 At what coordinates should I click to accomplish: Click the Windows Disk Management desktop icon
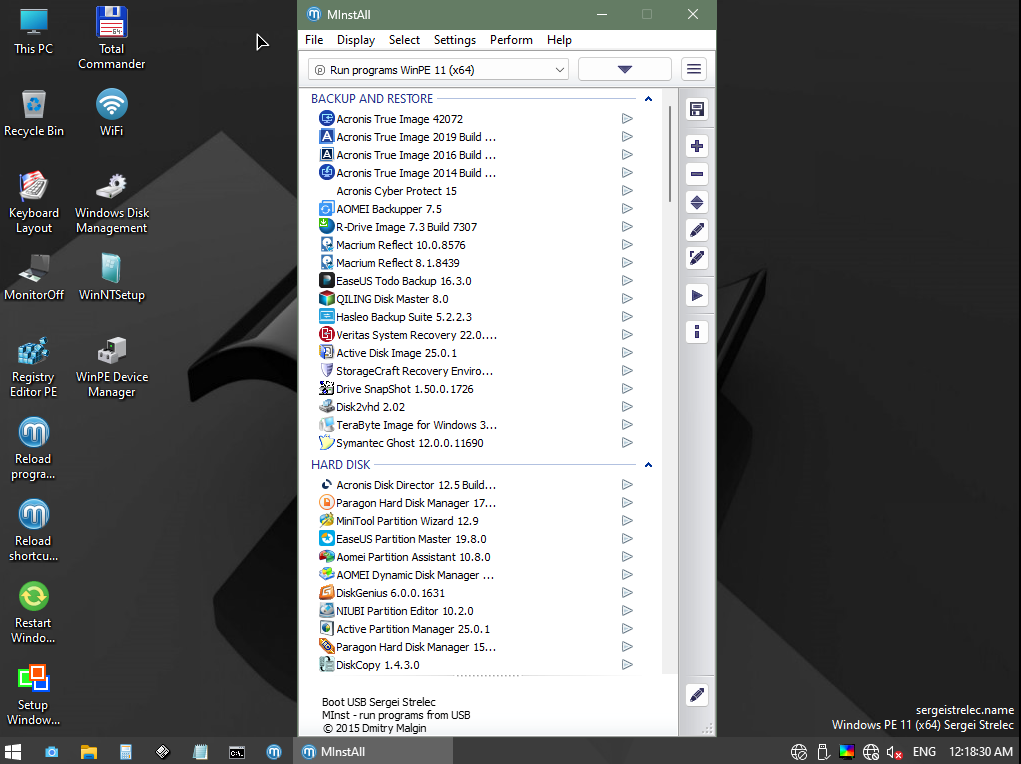111,203
